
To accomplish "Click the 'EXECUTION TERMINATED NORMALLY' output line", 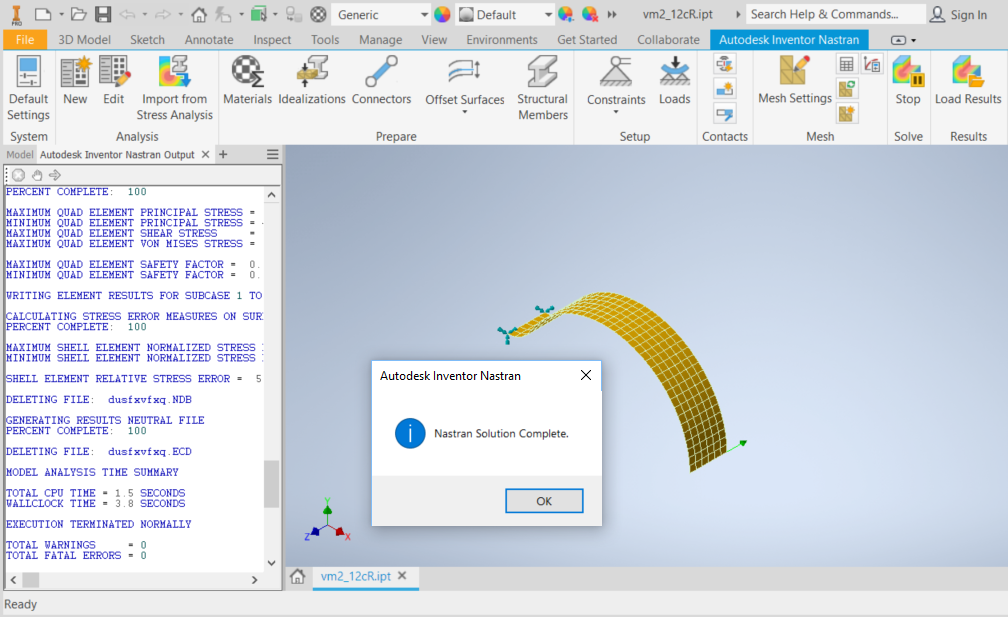I will (x=98, y=524).
